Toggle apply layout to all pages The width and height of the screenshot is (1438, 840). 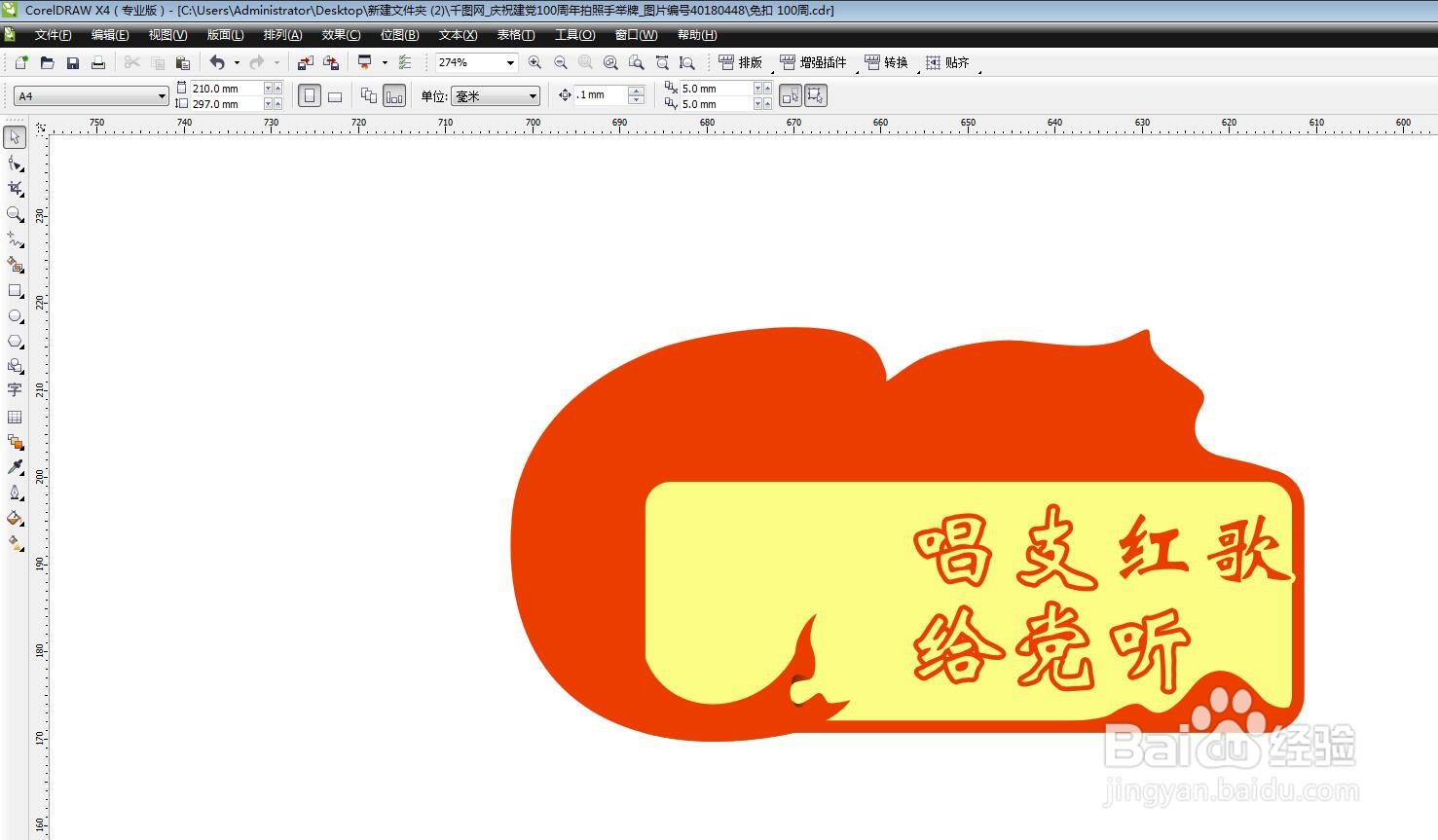[369, 95]
